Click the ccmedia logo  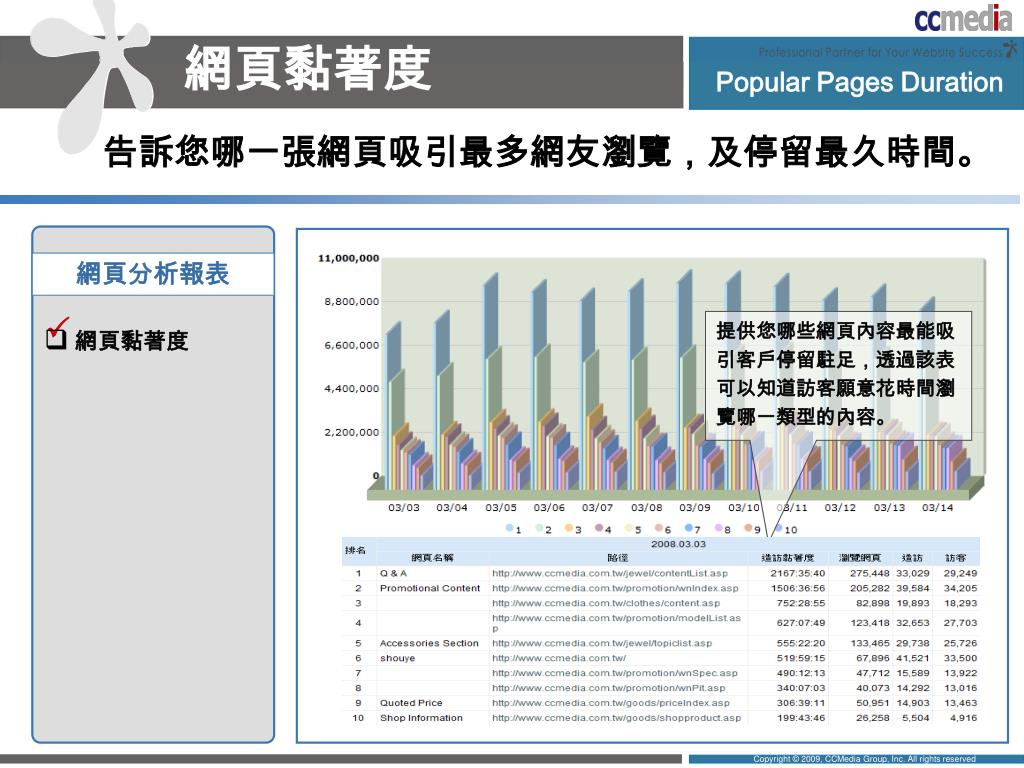pos(964,18)
